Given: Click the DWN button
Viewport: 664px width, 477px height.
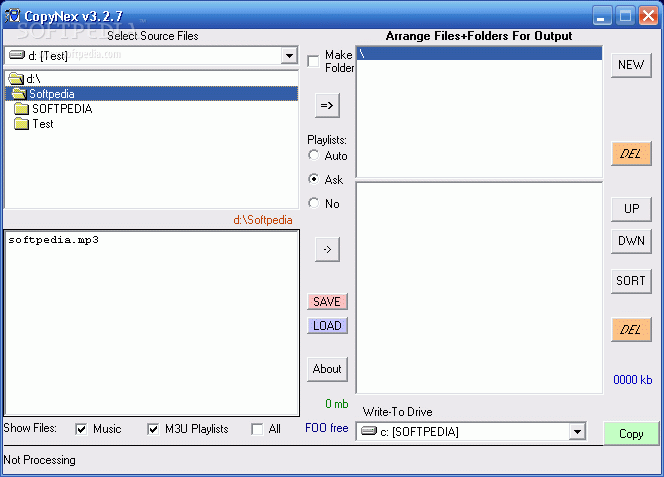Looking at the screenshot, I should (631, 241).
